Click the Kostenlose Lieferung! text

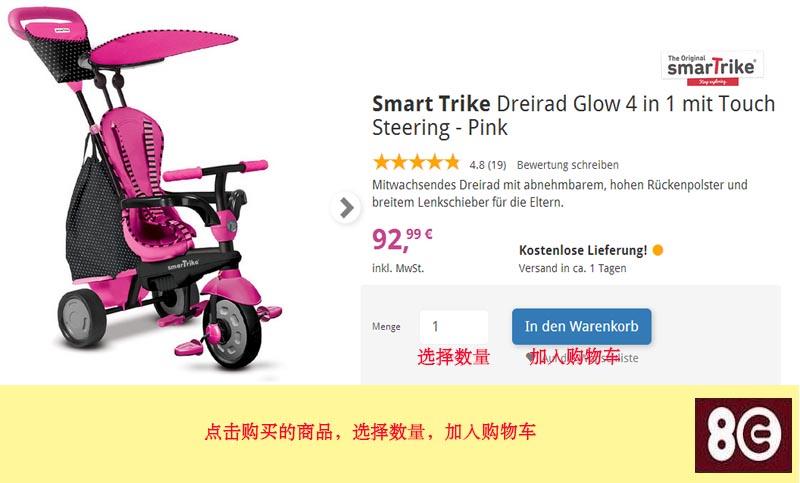(583, 250)
